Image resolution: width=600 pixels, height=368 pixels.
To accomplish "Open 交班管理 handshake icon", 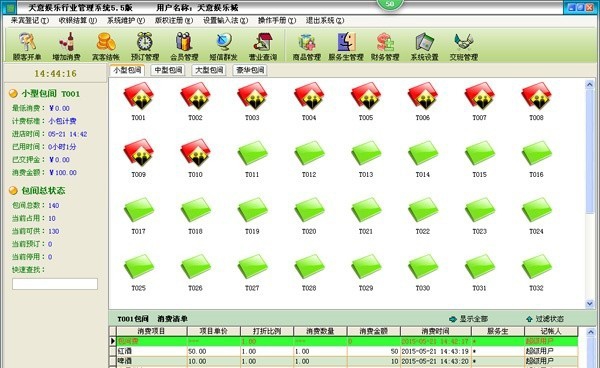I will (x=464, y=47).
